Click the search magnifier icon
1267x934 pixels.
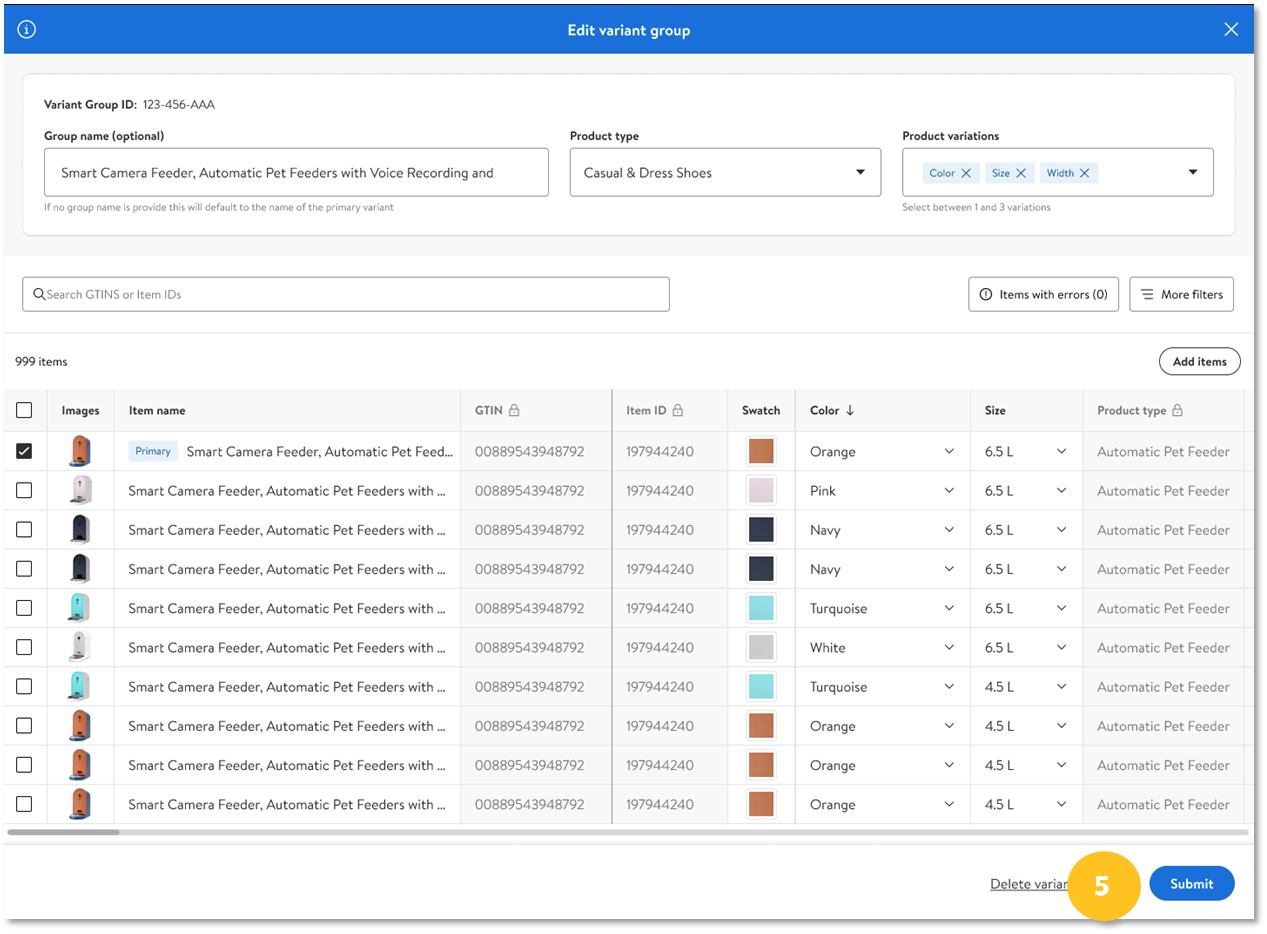39,294
